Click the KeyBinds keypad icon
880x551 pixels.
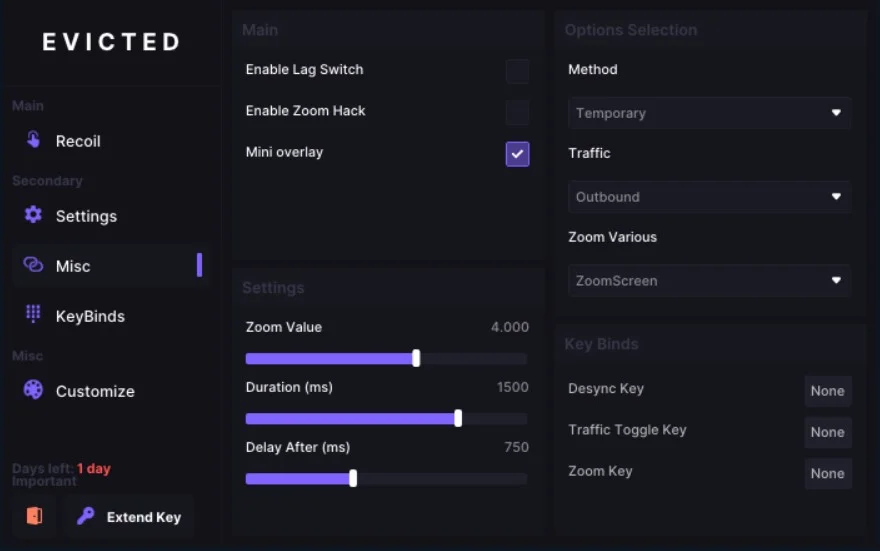pos(33,314)
